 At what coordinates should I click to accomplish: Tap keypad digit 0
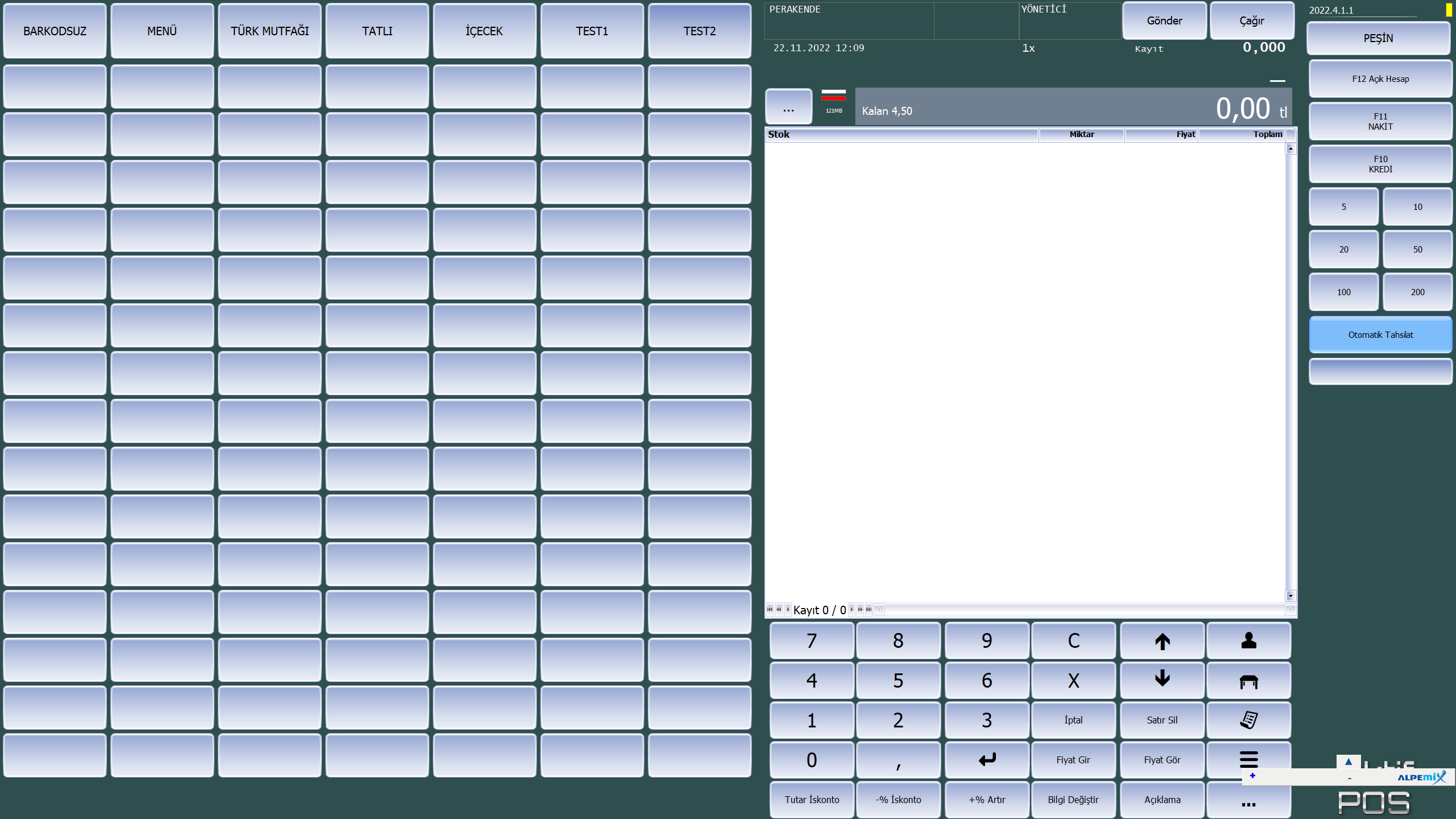[x=812, y=760]
